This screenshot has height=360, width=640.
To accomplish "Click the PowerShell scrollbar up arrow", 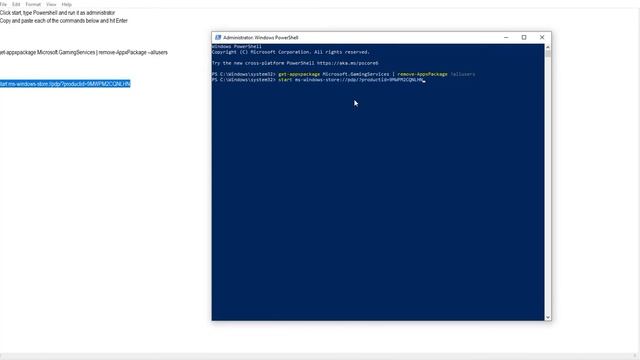I will (x=548, y=47).
